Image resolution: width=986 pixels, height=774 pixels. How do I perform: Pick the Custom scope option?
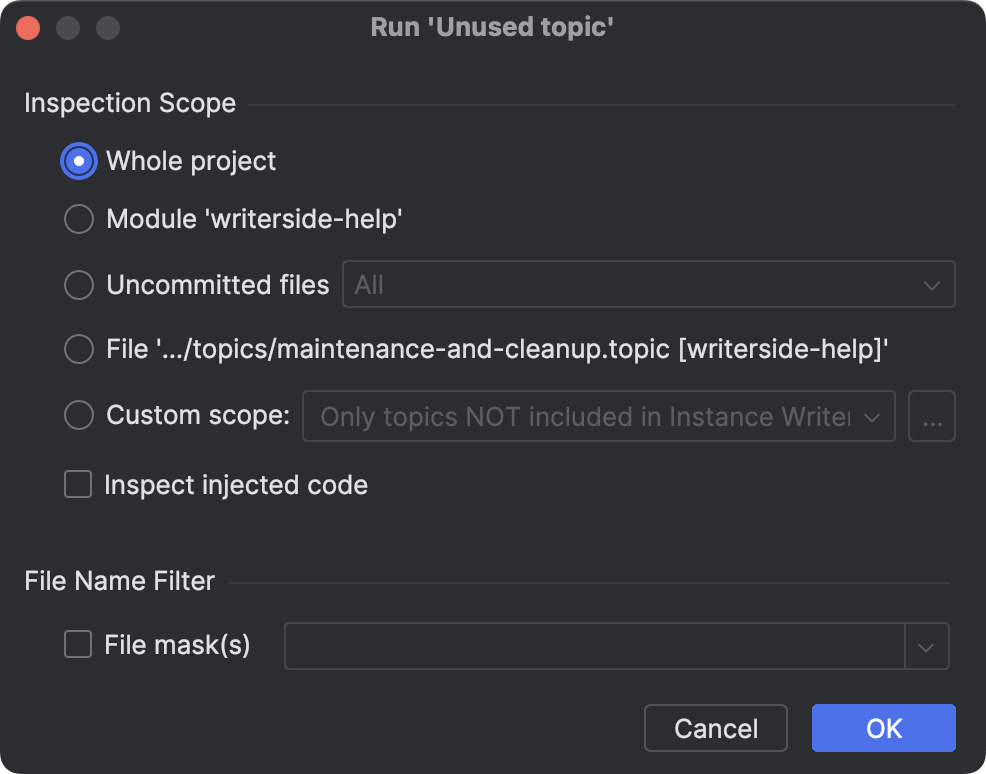(x=78, y=415)
